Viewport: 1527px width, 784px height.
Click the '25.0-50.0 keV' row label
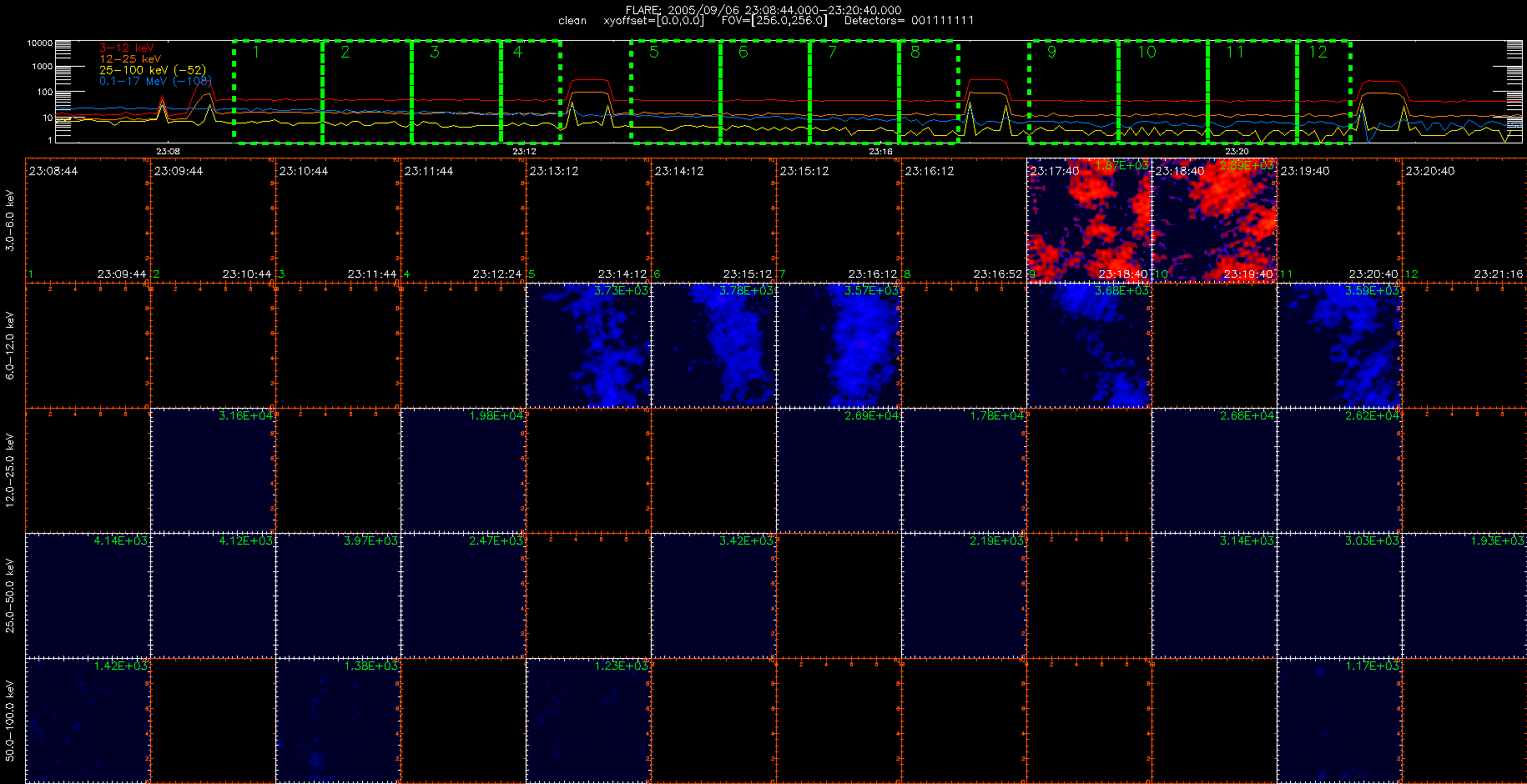pos(10,596)
